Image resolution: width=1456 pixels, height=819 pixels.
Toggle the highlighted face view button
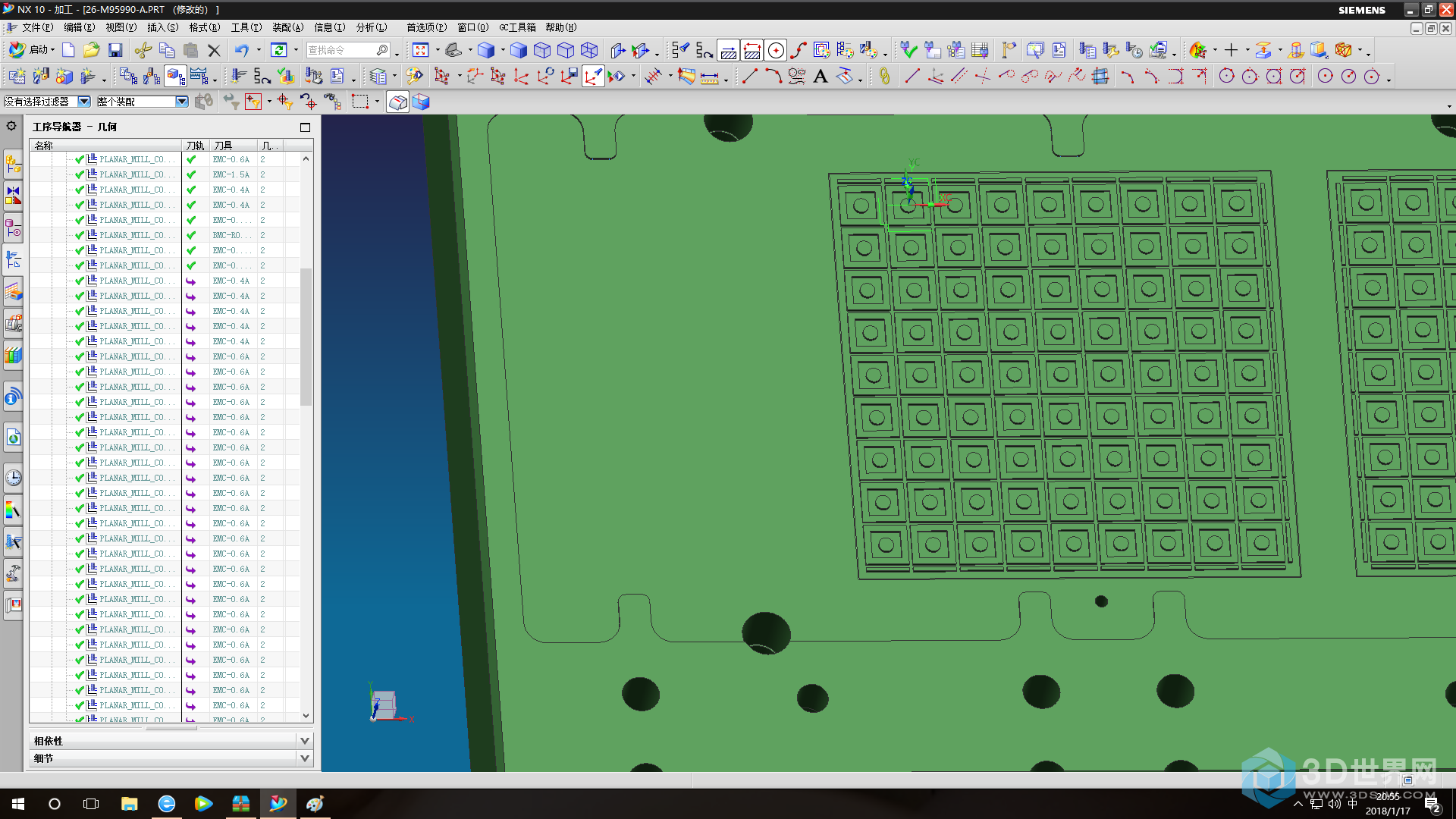397,102
